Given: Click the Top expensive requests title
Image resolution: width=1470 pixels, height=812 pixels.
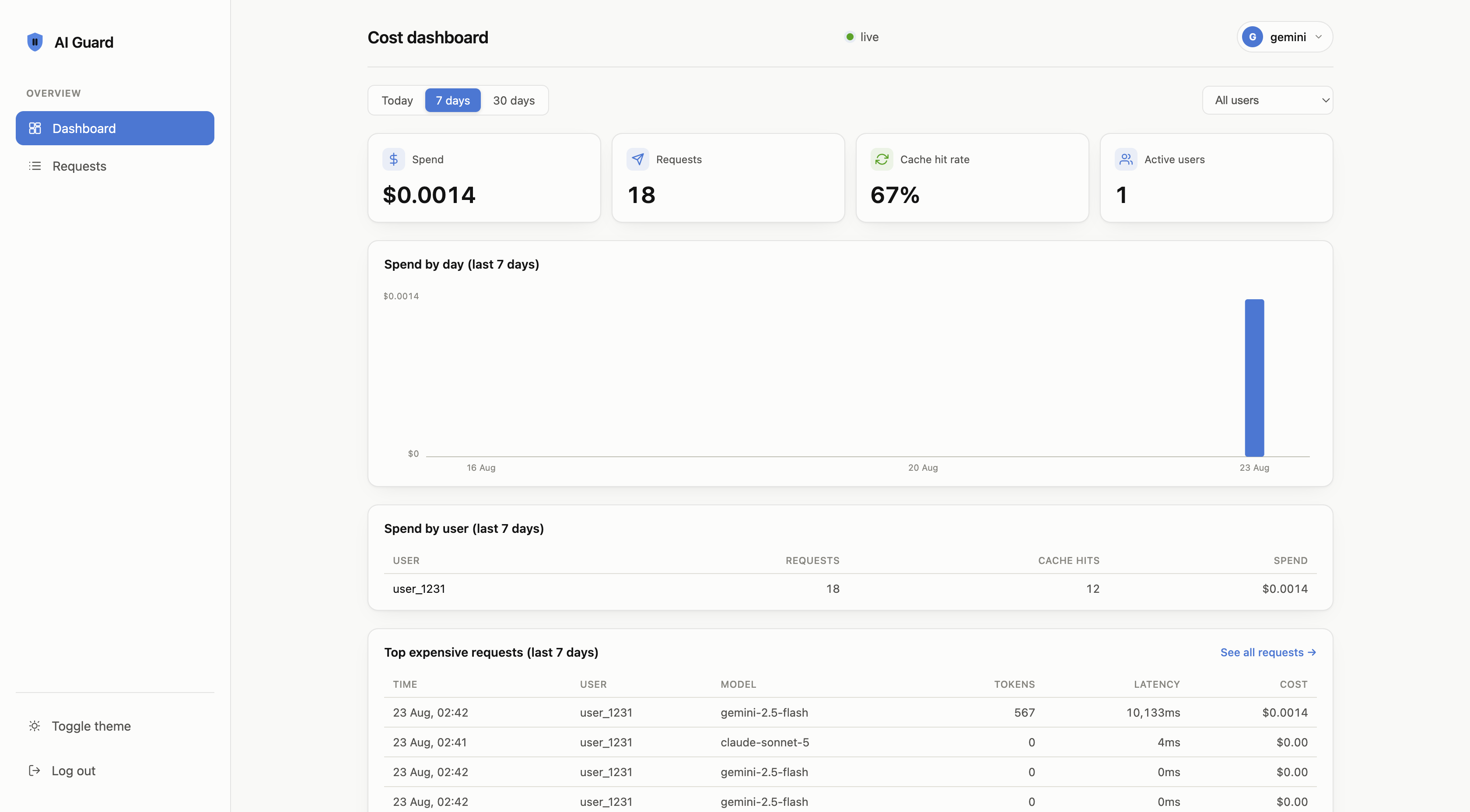Looking at the screenshot, I should [x=491, y=652].
